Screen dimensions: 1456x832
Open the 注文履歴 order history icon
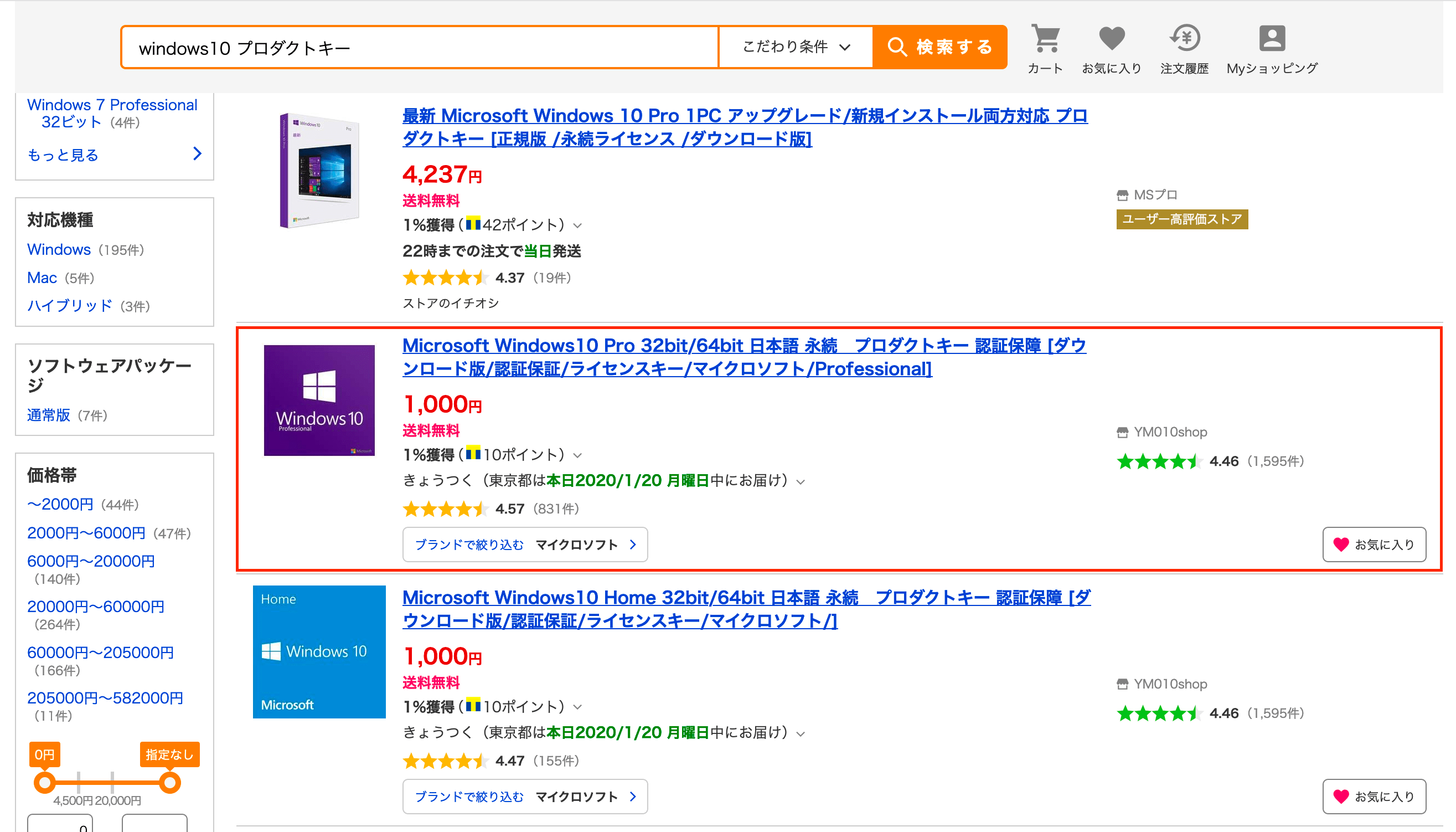(1185, 49)
